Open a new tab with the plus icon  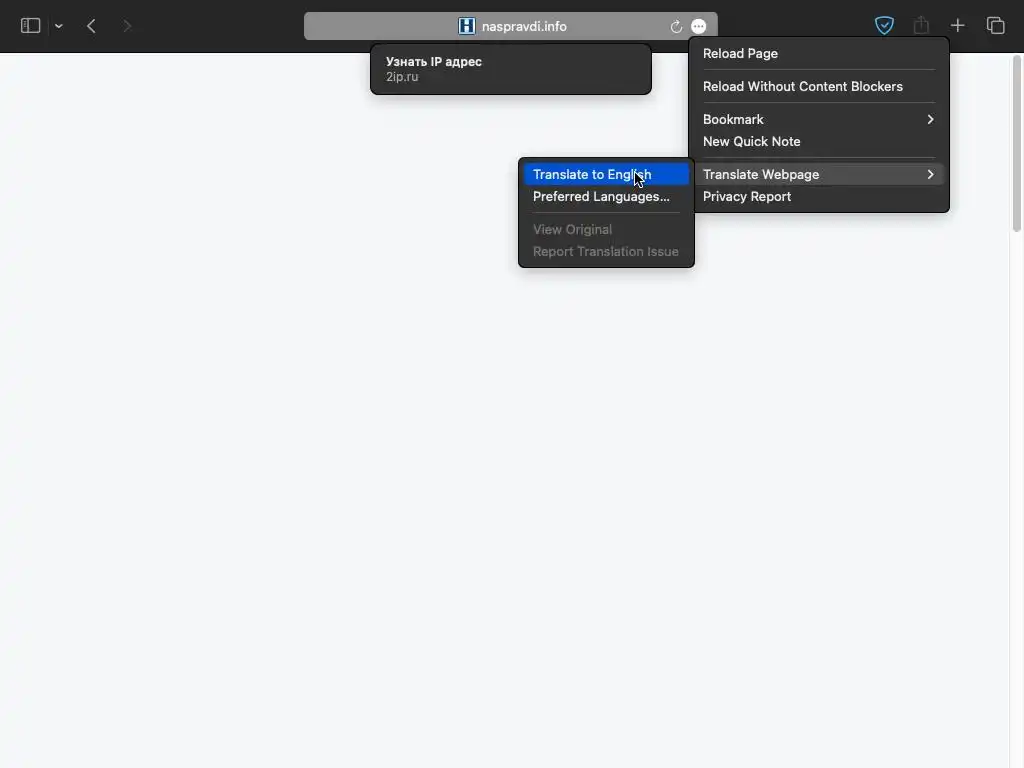[x=957, y=25]
